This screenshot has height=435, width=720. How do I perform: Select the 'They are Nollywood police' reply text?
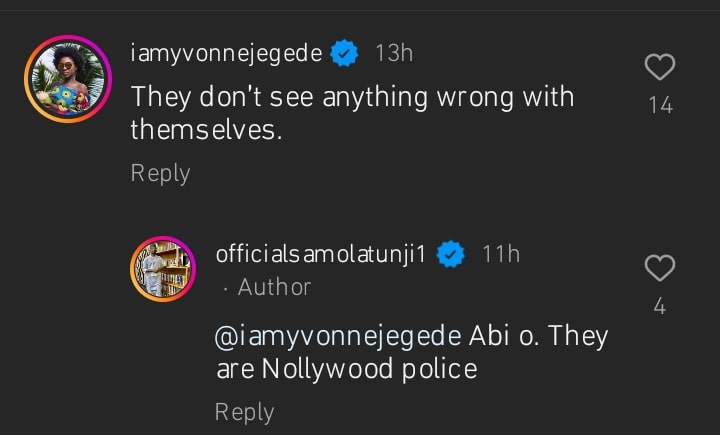[410, 352]
